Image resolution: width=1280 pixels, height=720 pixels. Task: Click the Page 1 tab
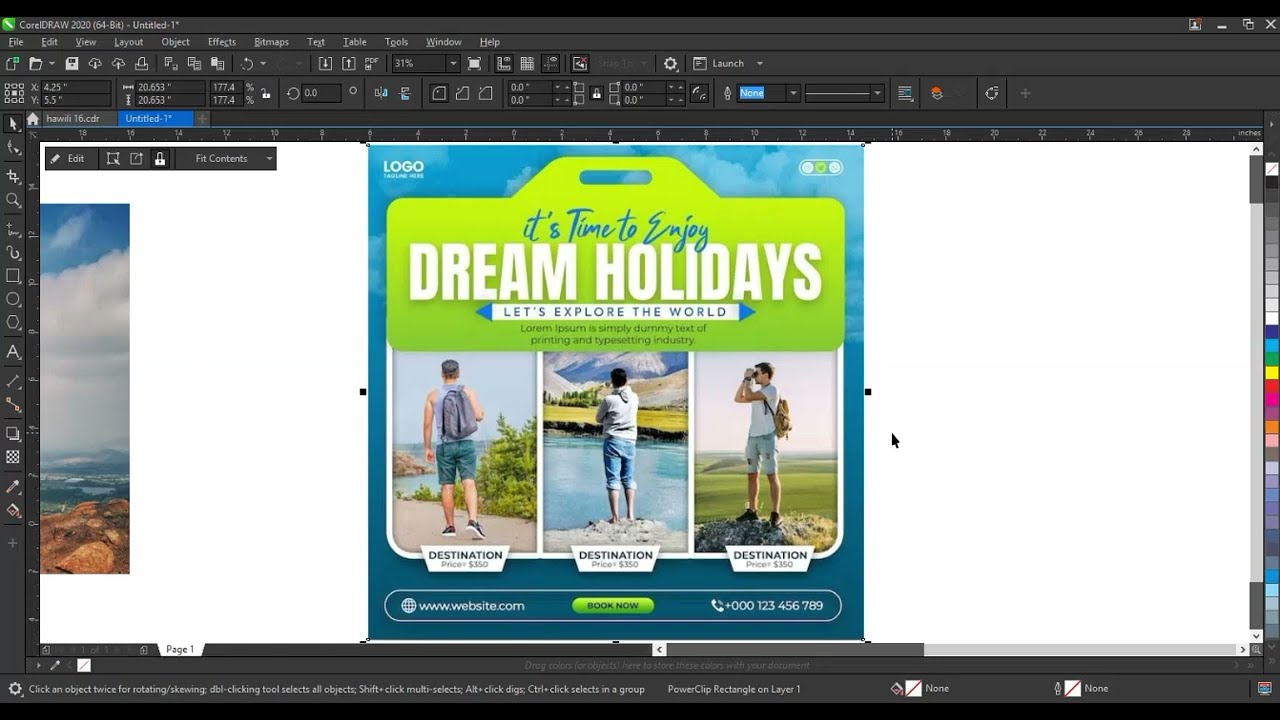click(x=180, y=649)
